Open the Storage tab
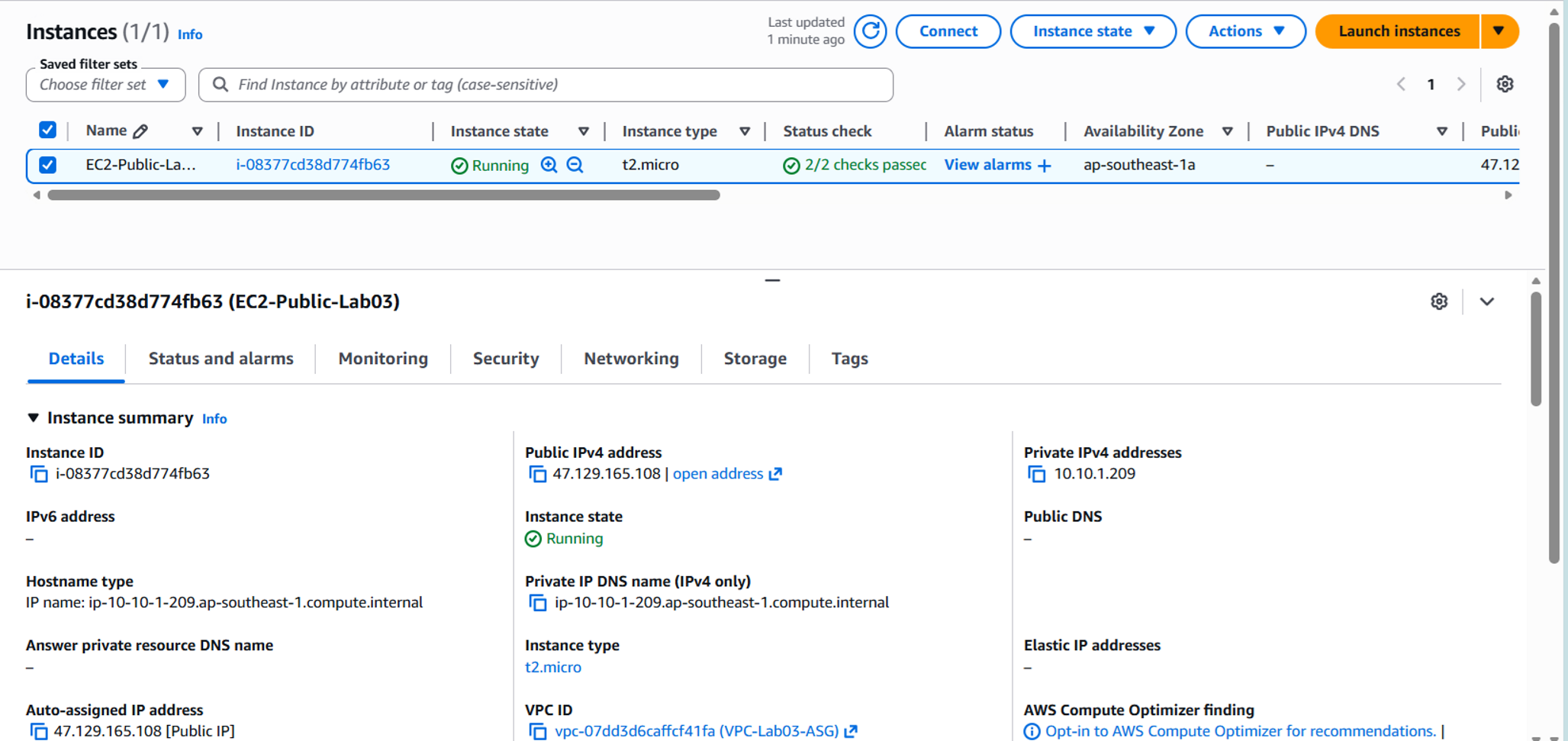 (x=755, y=359)
